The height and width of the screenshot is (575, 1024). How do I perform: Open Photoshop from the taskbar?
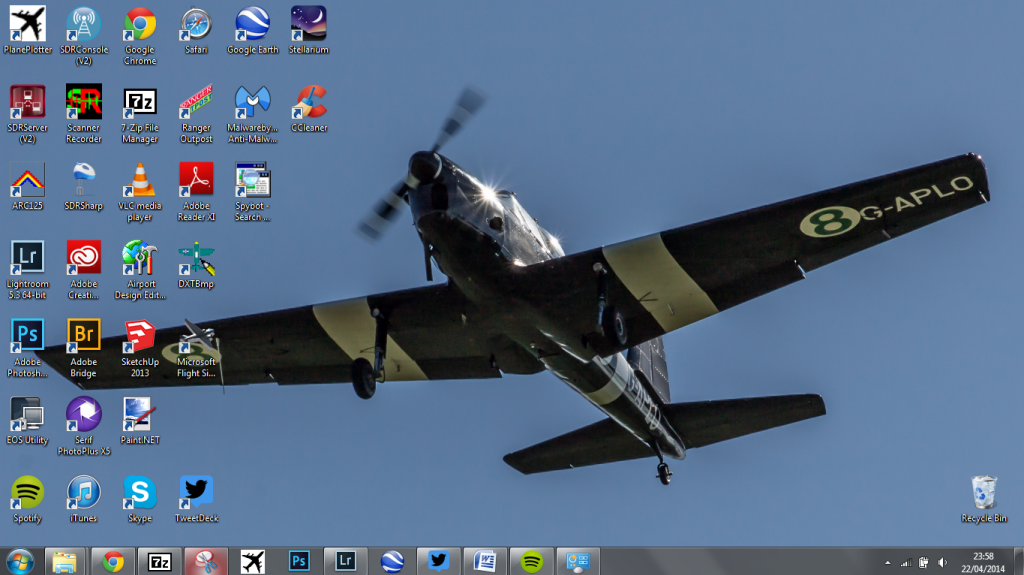point(298,561)
